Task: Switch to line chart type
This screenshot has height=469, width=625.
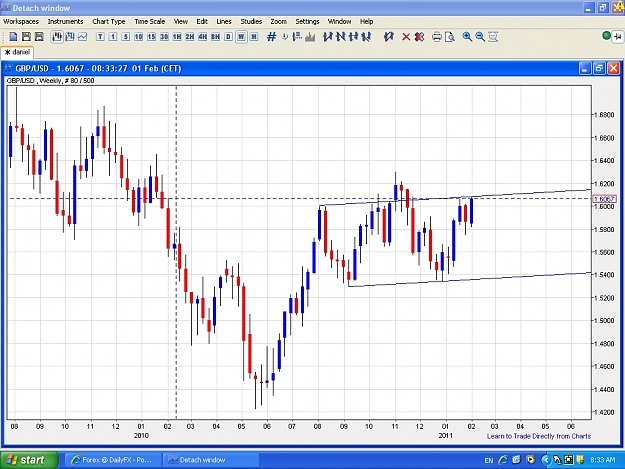Action: pos(83,37)
